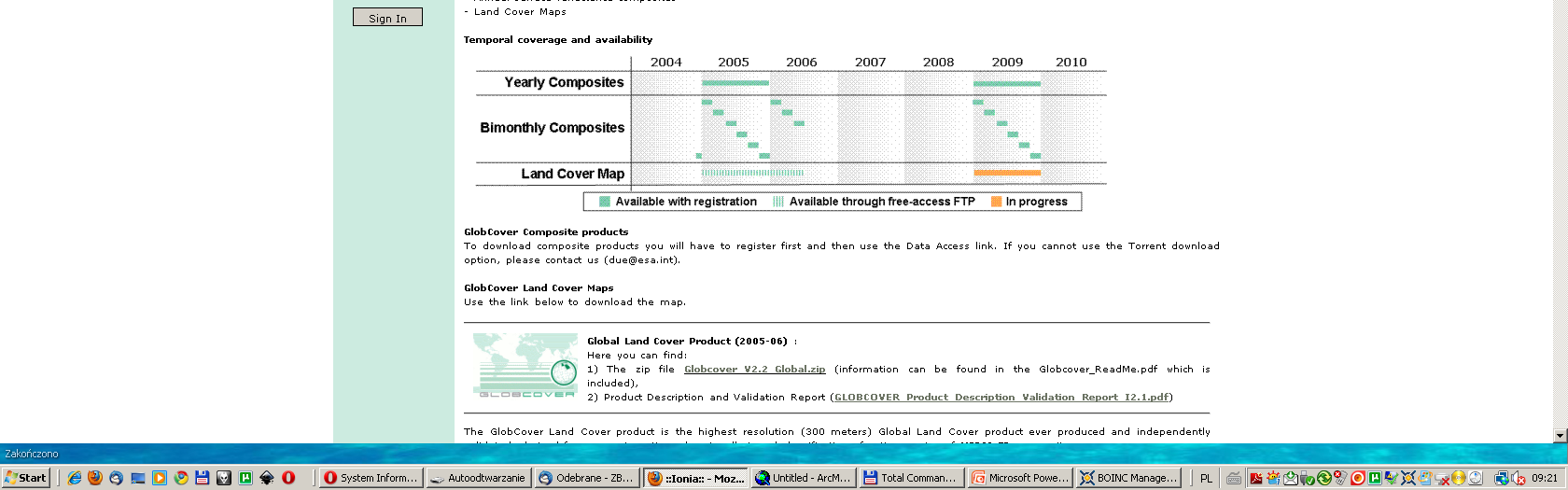The height and width of the screenshot is (490, 1568).
Task: Open GLOBCOVER Product Description Validation Report PDF
Action: [1001, 398]
